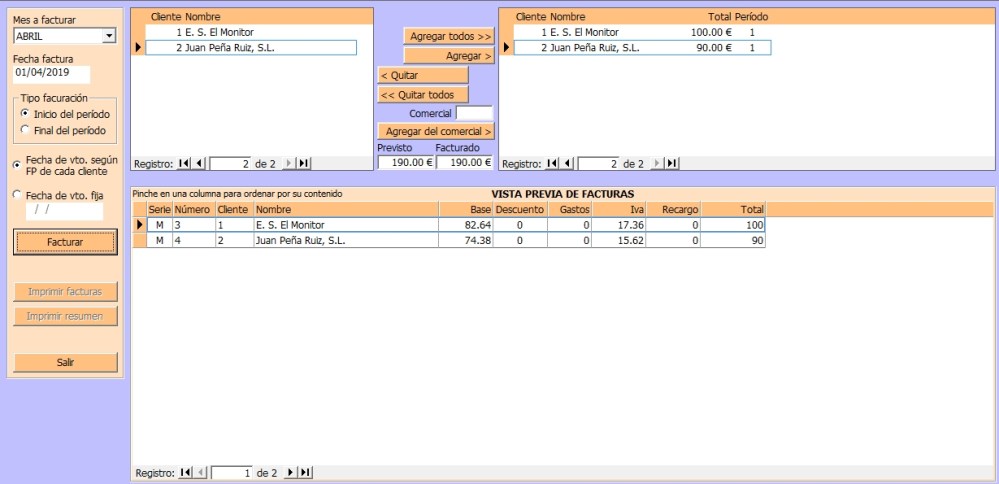Go to next record in invoice preview
The height and width of the screenshot is (484, 999).
(x=291, y=472)
